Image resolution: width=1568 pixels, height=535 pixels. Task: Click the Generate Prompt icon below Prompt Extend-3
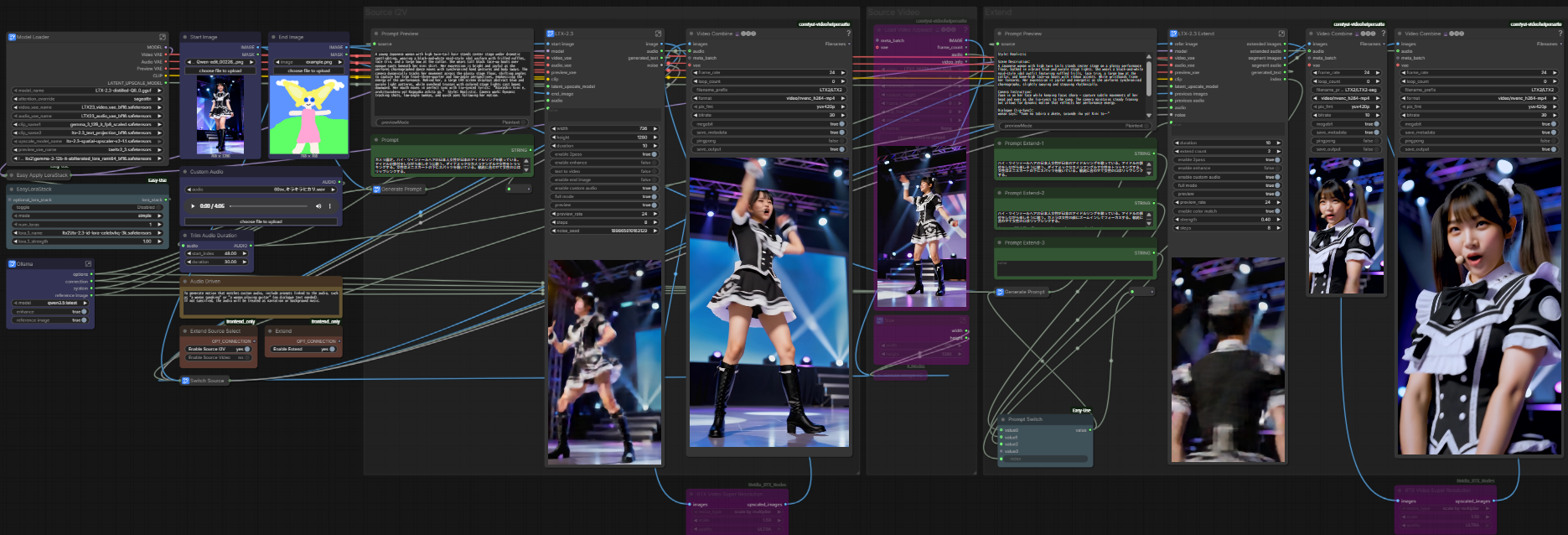(1001, 292)
